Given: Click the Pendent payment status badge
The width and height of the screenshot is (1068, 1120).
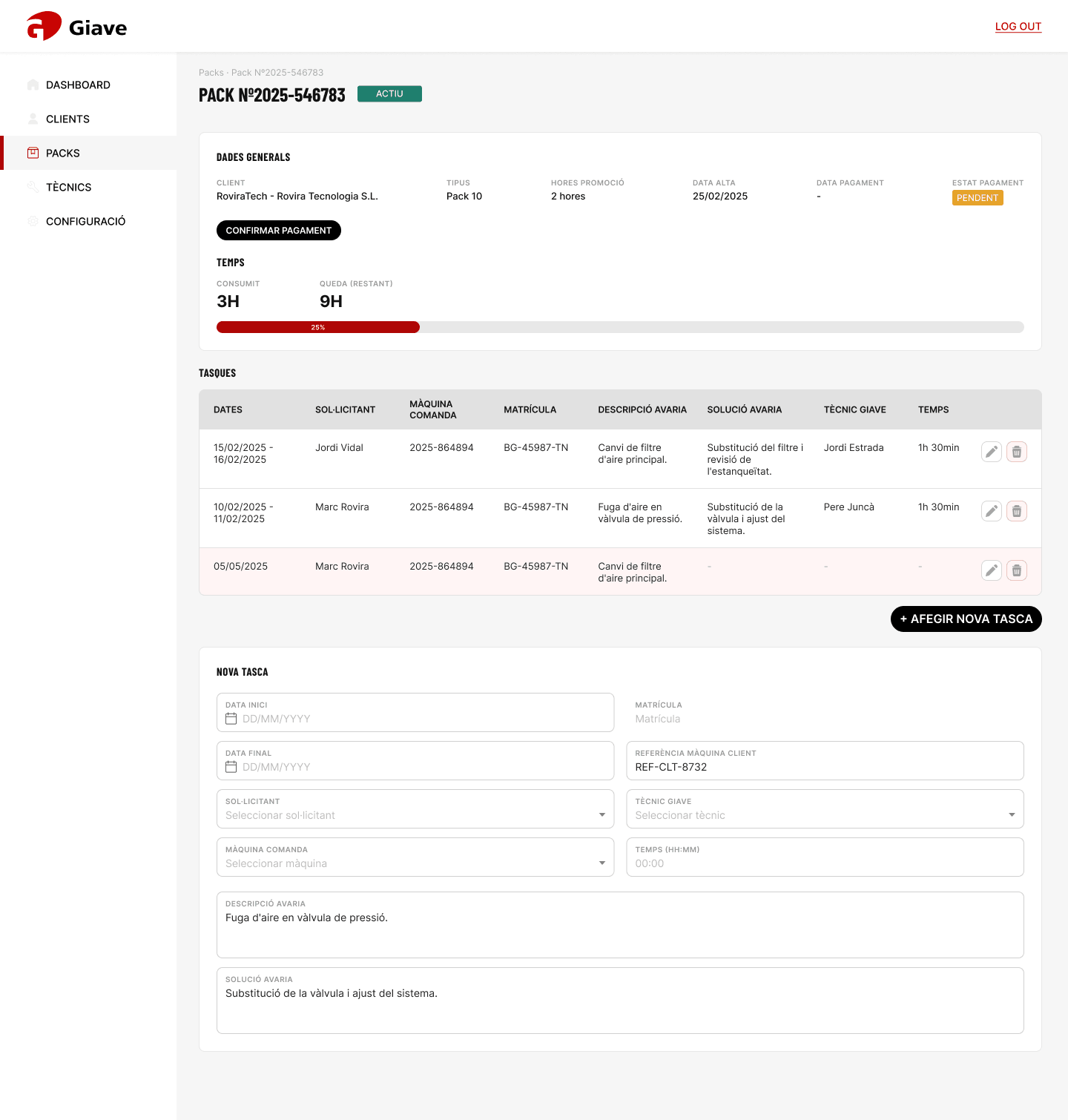Looking at the screenshot, I should 978,198.
